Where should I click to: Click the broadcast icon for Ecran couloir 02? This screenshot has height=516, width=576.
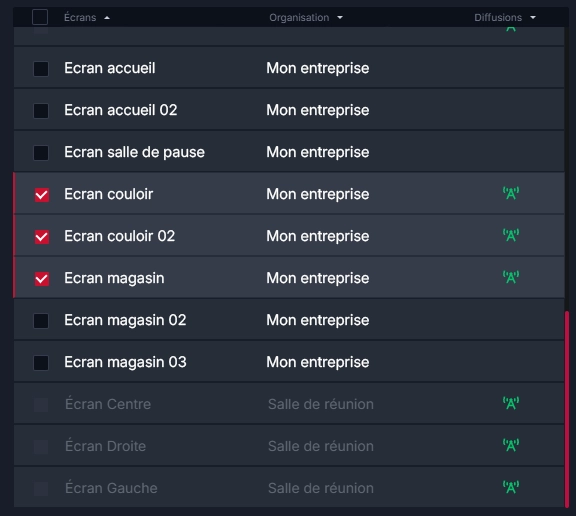tap(511, 235)
